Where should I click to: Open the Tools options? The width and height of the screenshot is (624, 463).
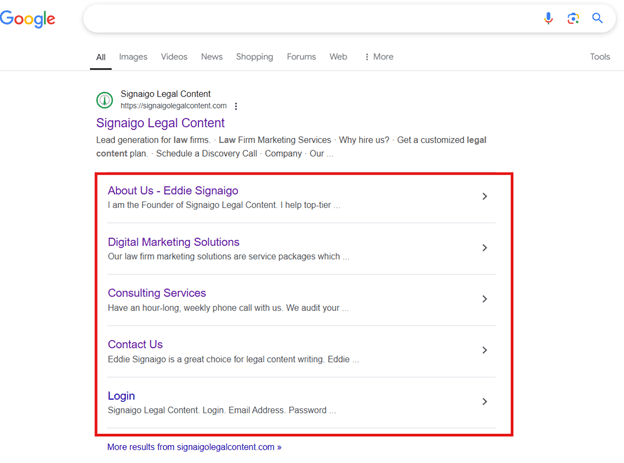600,57
